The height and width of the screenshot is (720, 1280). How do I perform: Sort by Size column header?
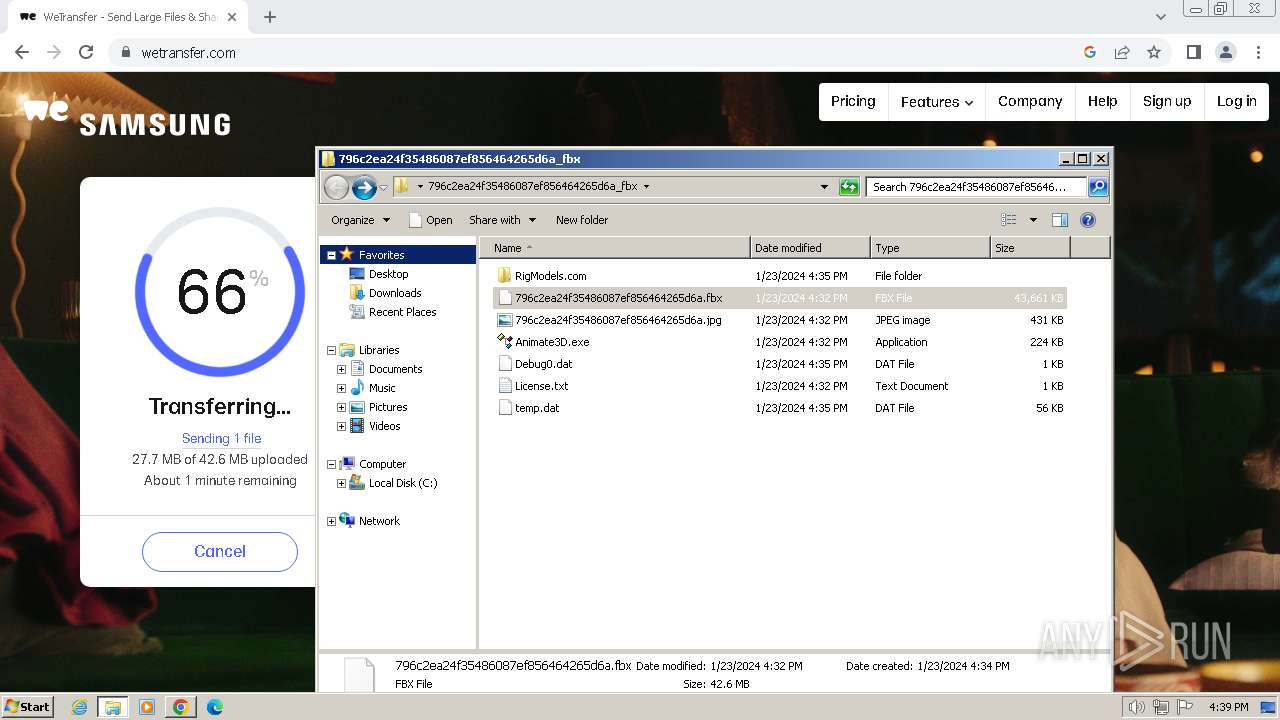pos(1030,248)
